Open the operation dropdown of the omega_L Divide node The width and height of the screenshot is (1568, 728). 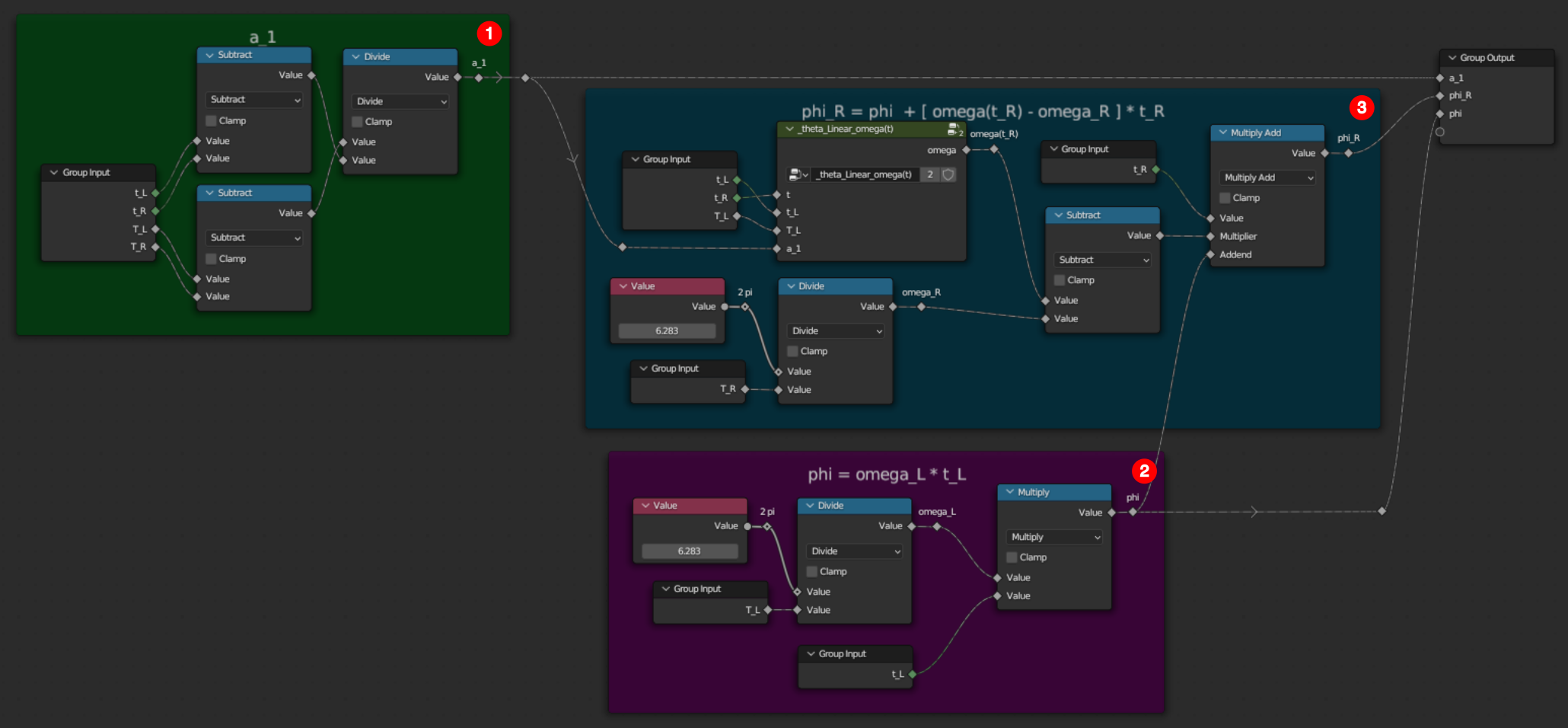pyautogui.click(x=855, y=551)
